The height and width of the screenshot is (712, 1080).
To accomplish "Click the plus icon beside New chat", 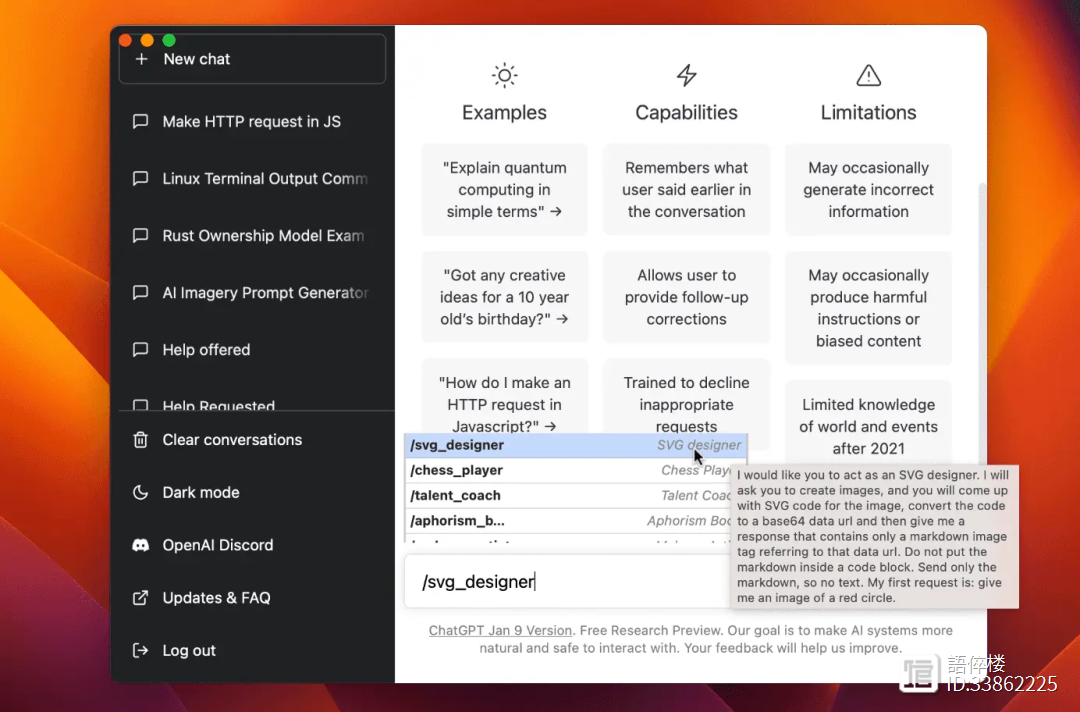I will (x=141, y=59).
